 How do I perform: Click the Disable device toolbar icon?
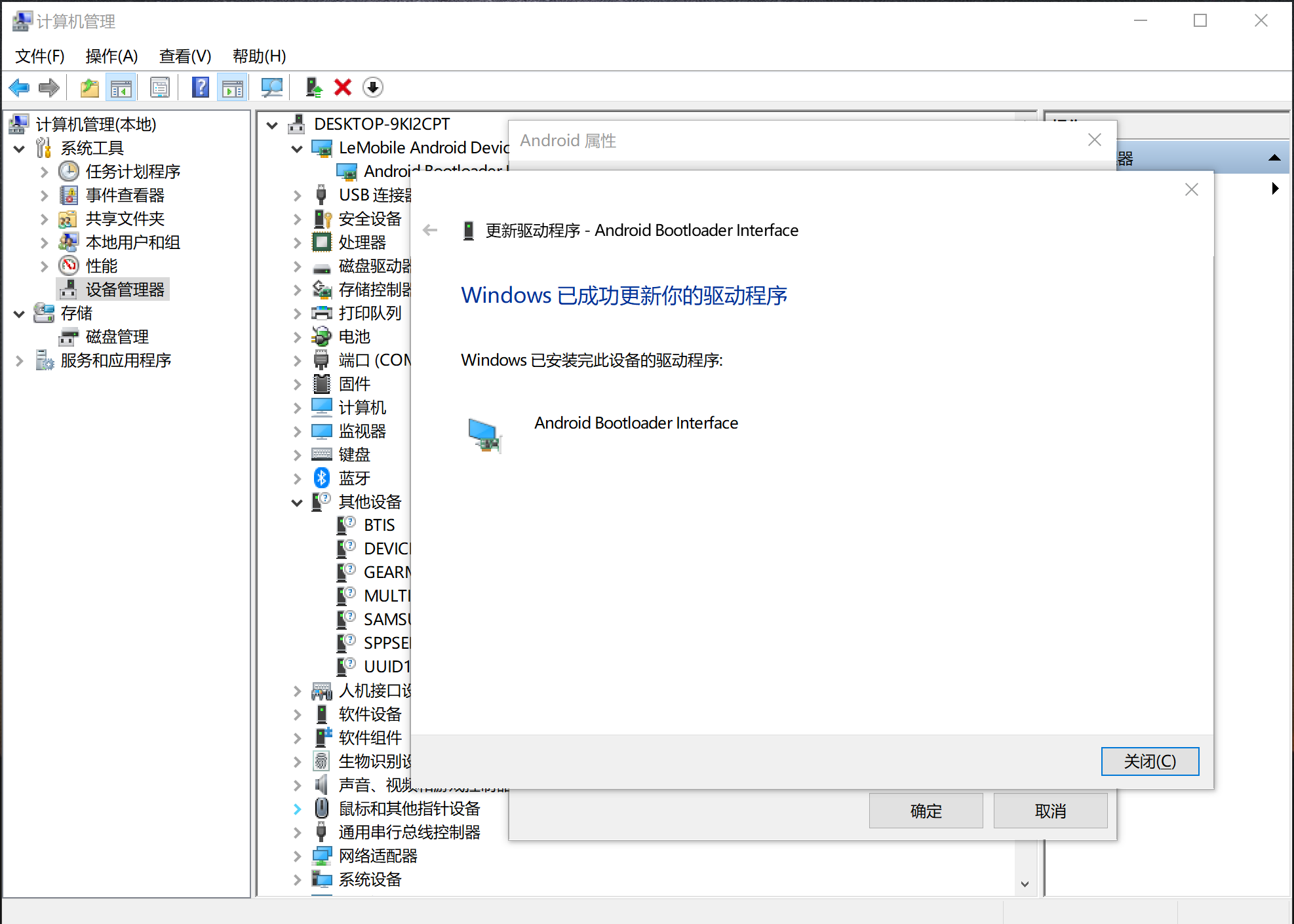tap(372, 87)
